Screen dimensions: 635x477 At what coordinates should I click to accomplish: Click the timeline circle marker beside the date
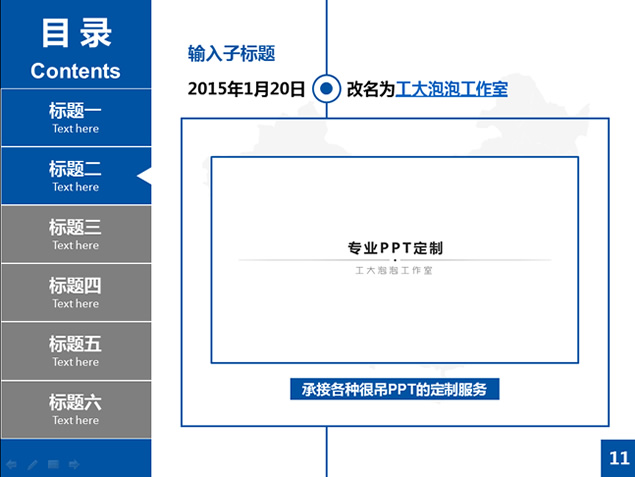coord(326,89)
